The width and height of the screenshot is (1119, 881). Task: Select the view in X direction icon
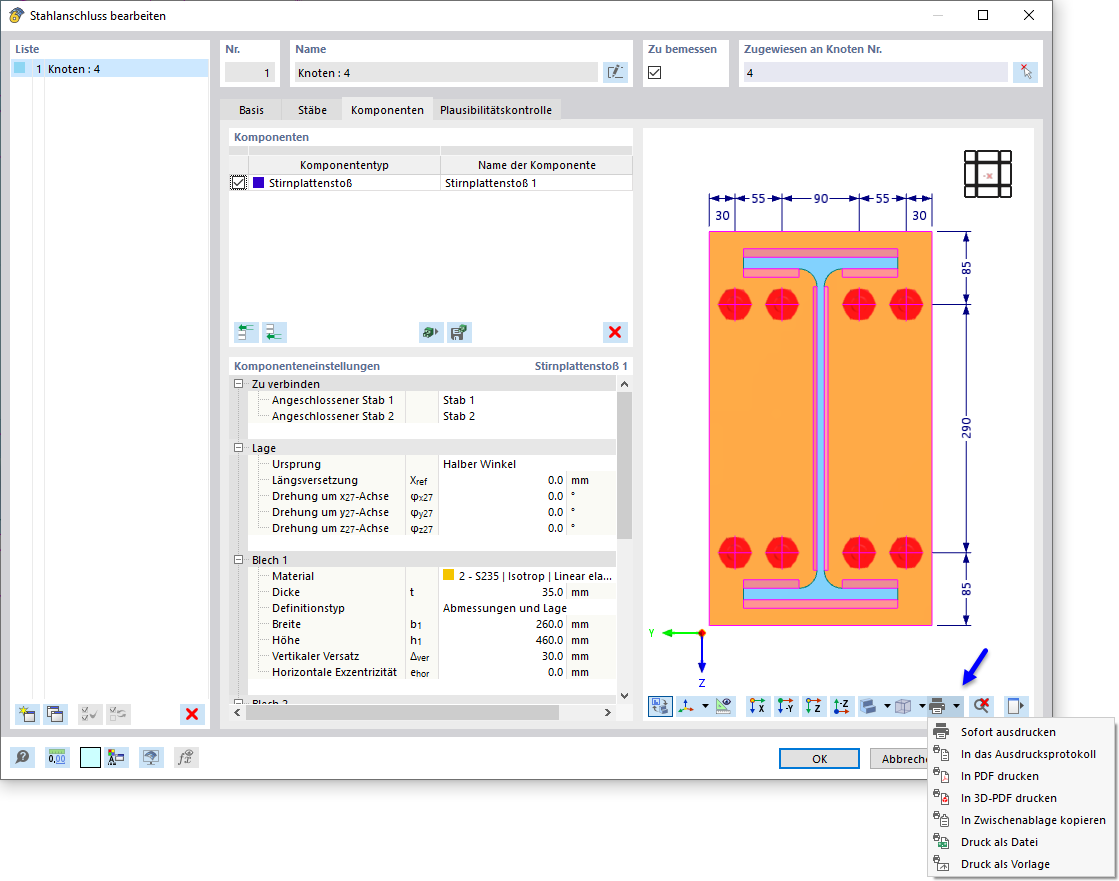tap(757, 706)
